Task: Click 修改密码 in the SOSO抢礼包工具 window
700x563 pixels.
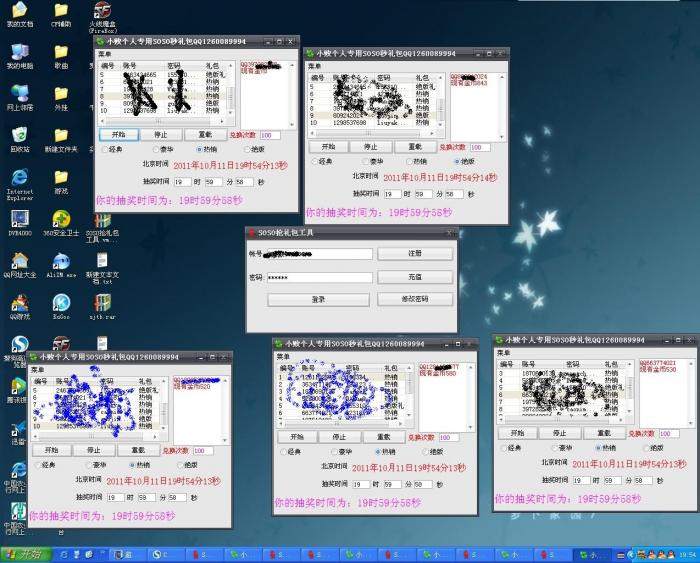Action: coord(415,299)
